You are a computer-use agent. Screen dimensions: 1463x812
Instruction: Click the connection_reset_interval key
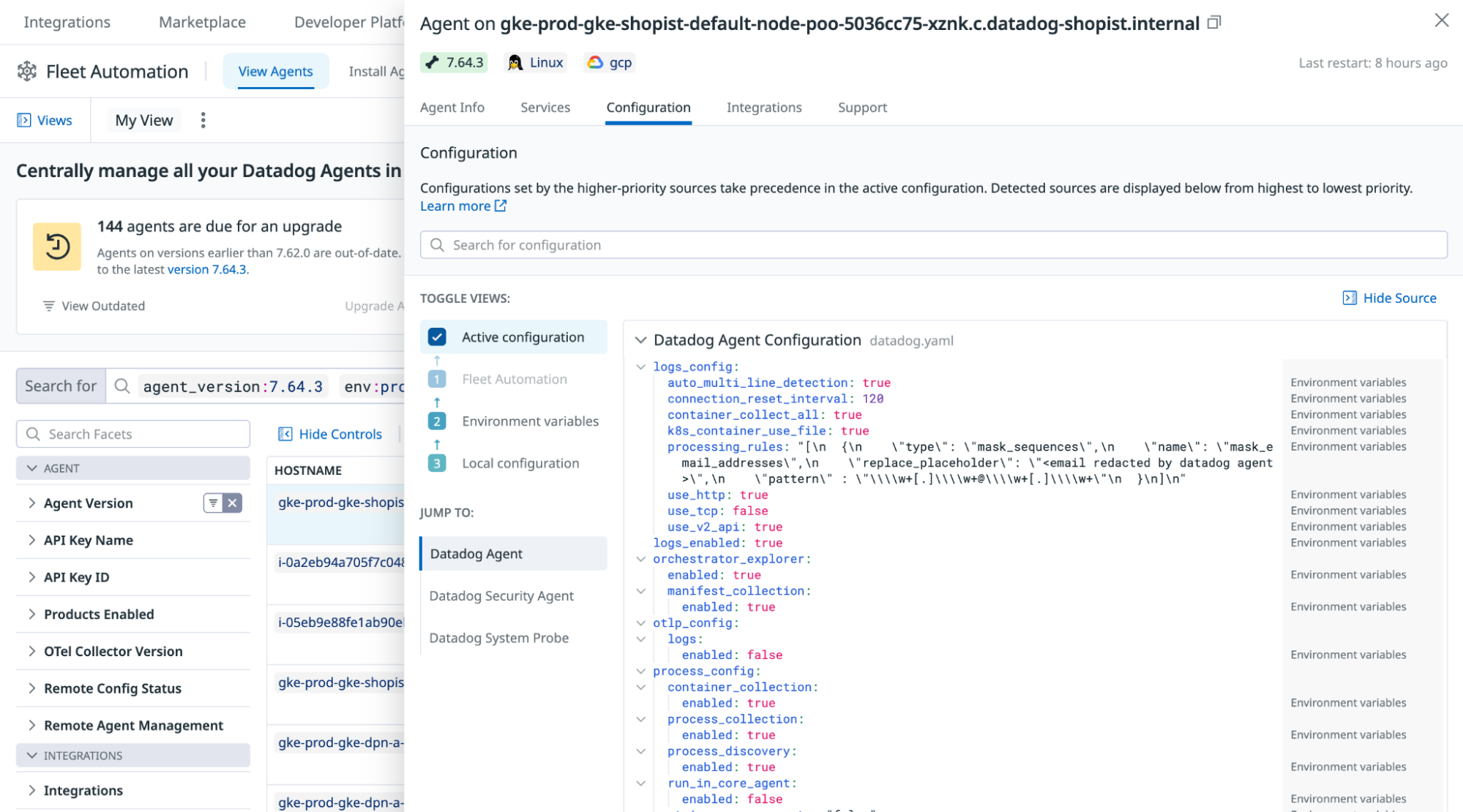(x=757, y=399)
